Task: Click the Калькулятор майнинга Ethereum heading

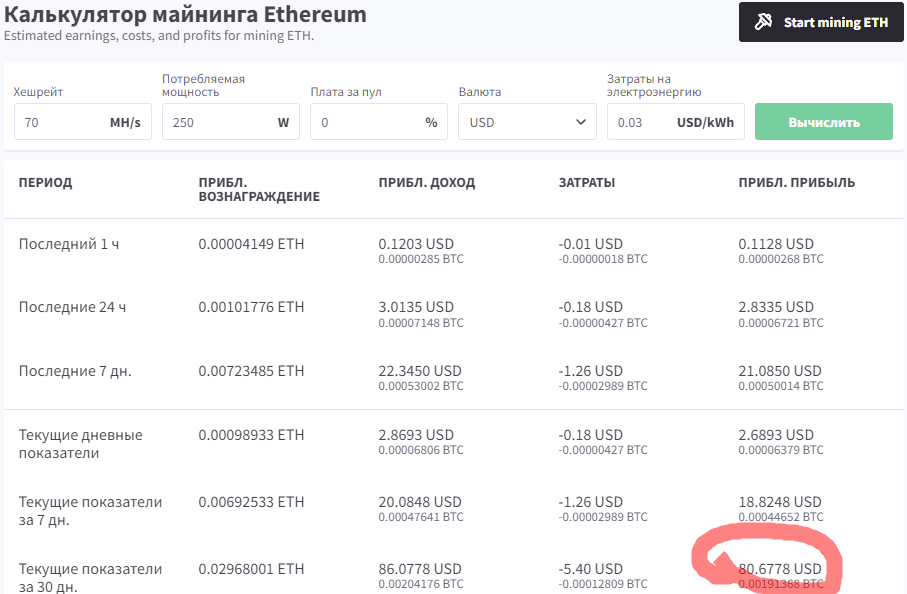Action: tap(185, 15)
